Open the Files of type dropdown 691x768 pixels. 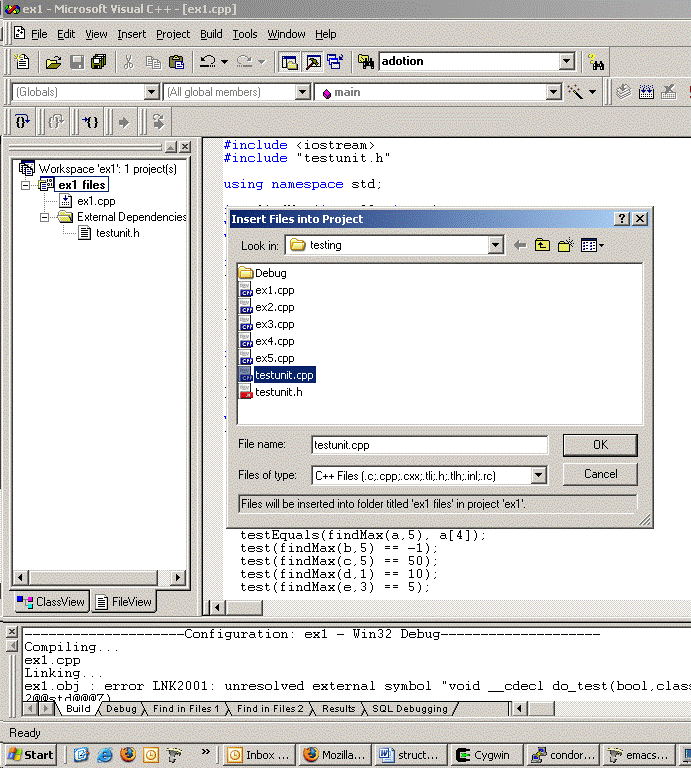coord(538,475)
